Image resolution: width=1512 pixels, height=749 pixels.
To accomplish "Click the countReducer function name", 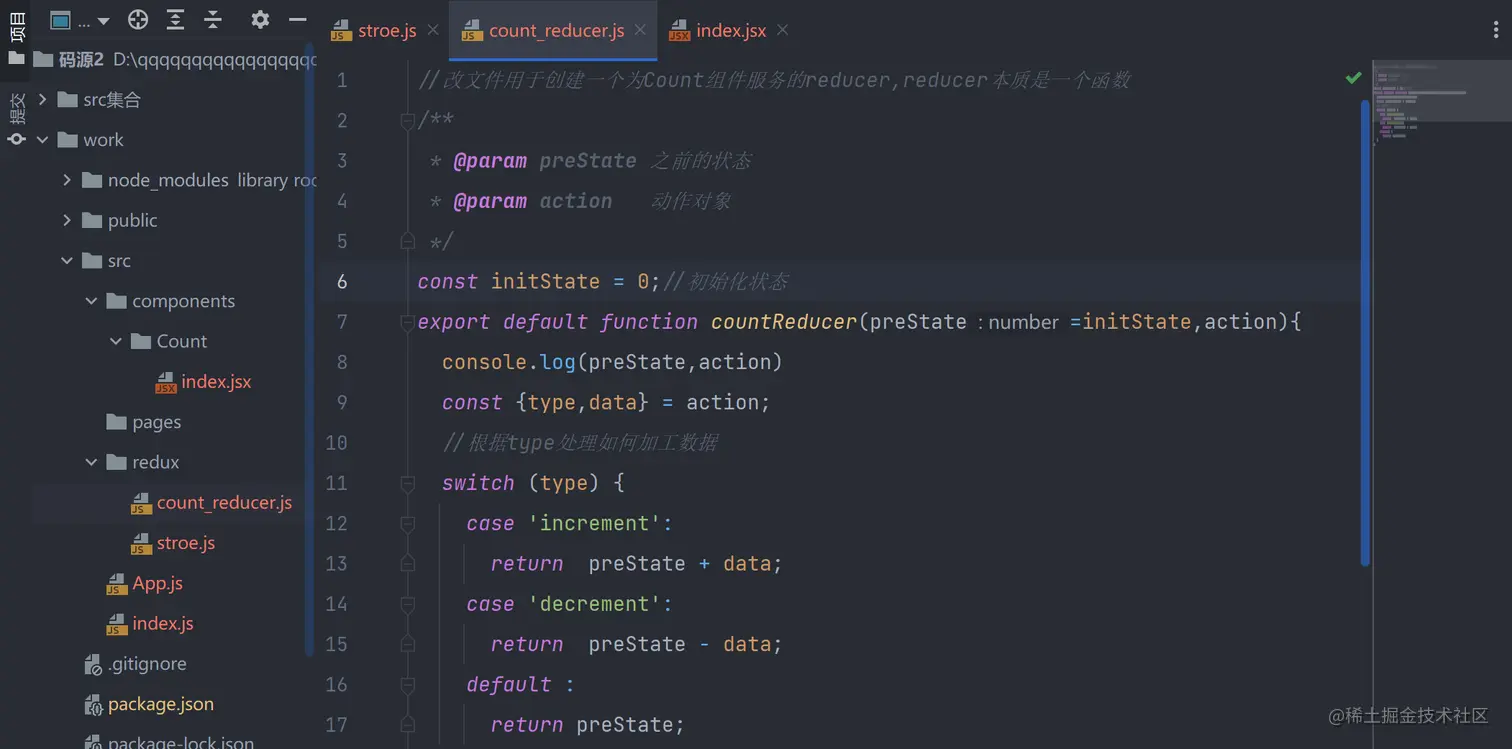I will point(785,322).
